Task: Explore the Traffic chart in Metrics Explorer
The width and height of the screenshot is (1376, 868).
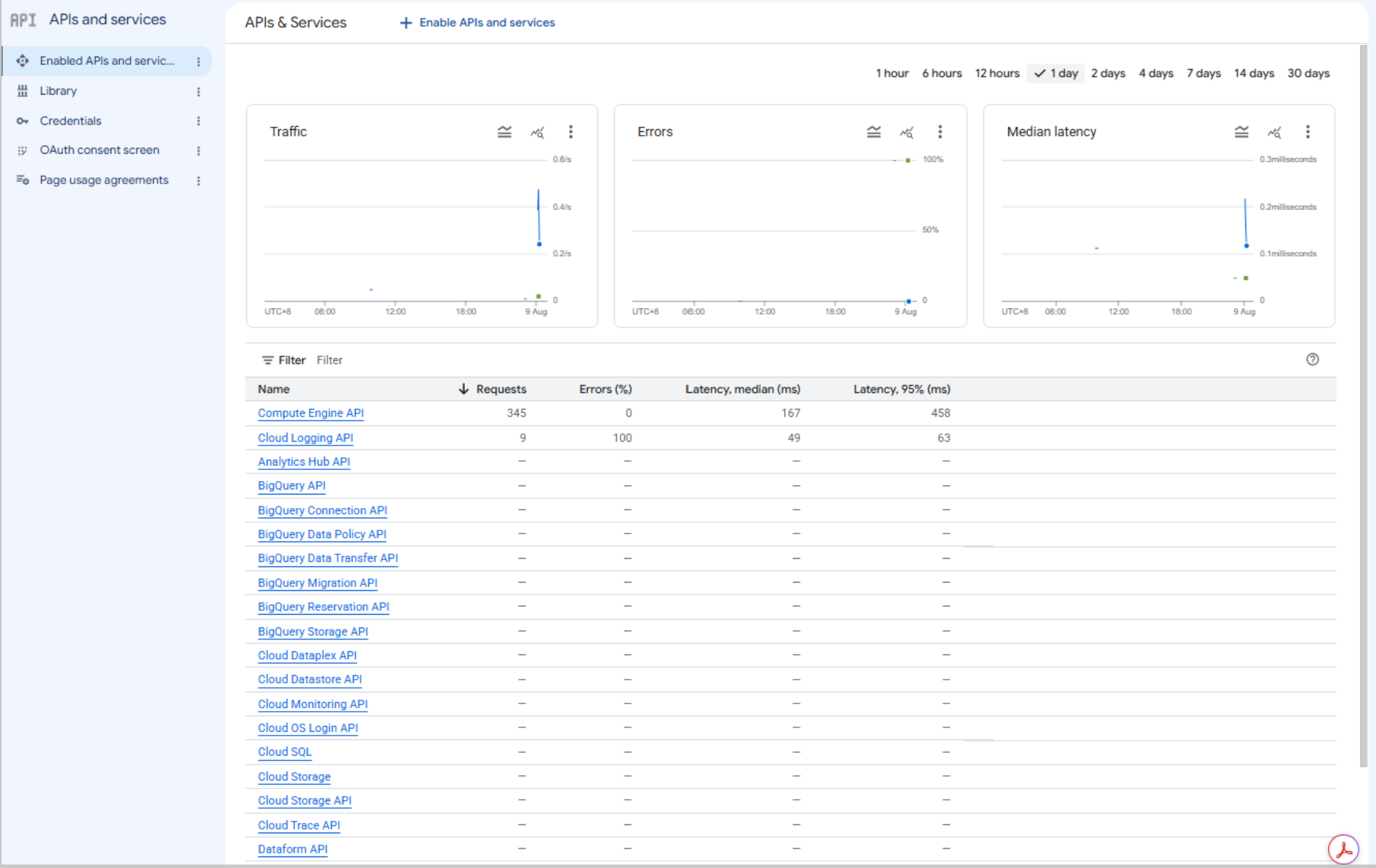Action: click(538, 132)
